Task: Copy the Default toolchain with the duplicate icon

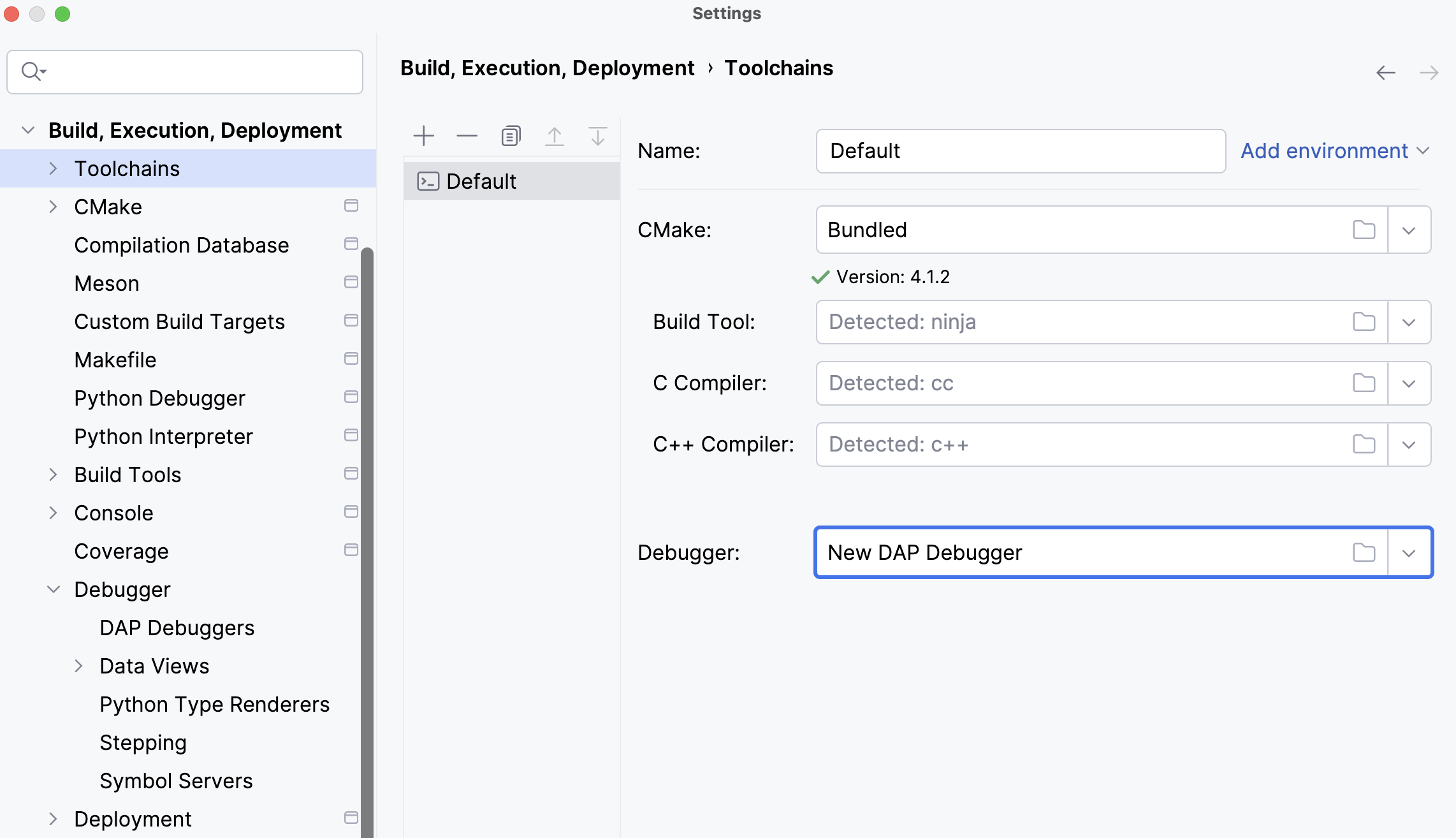Action: tap(510, 135)
